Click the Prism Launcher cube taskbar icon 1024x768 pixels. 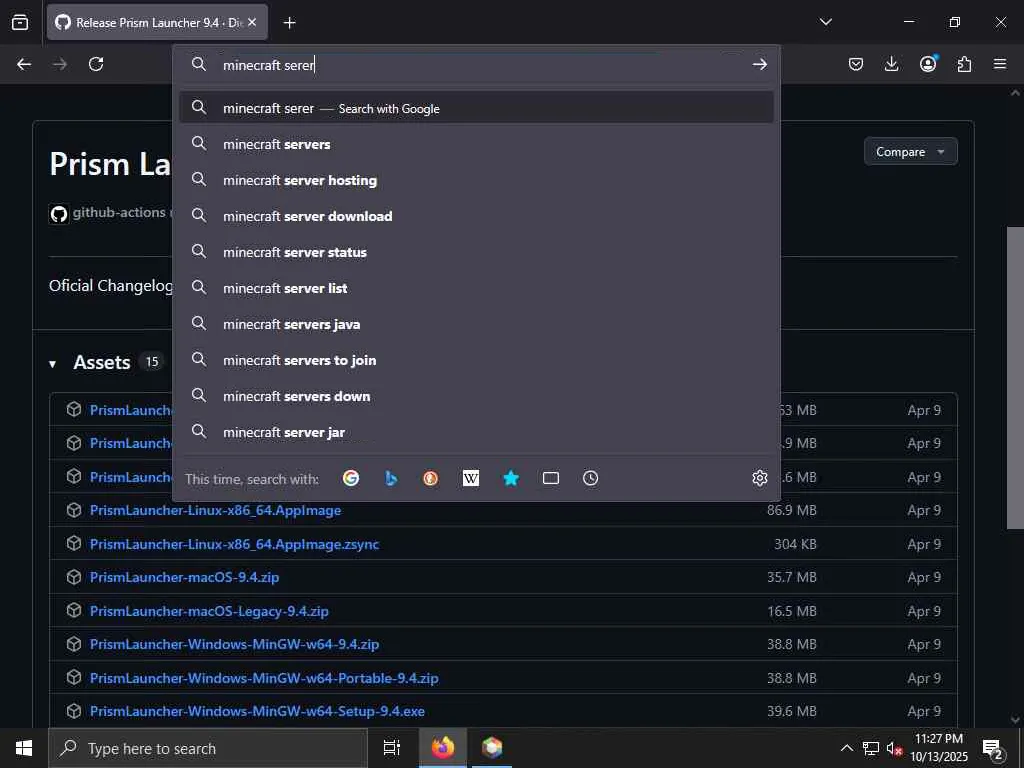[x=492, y=748]
